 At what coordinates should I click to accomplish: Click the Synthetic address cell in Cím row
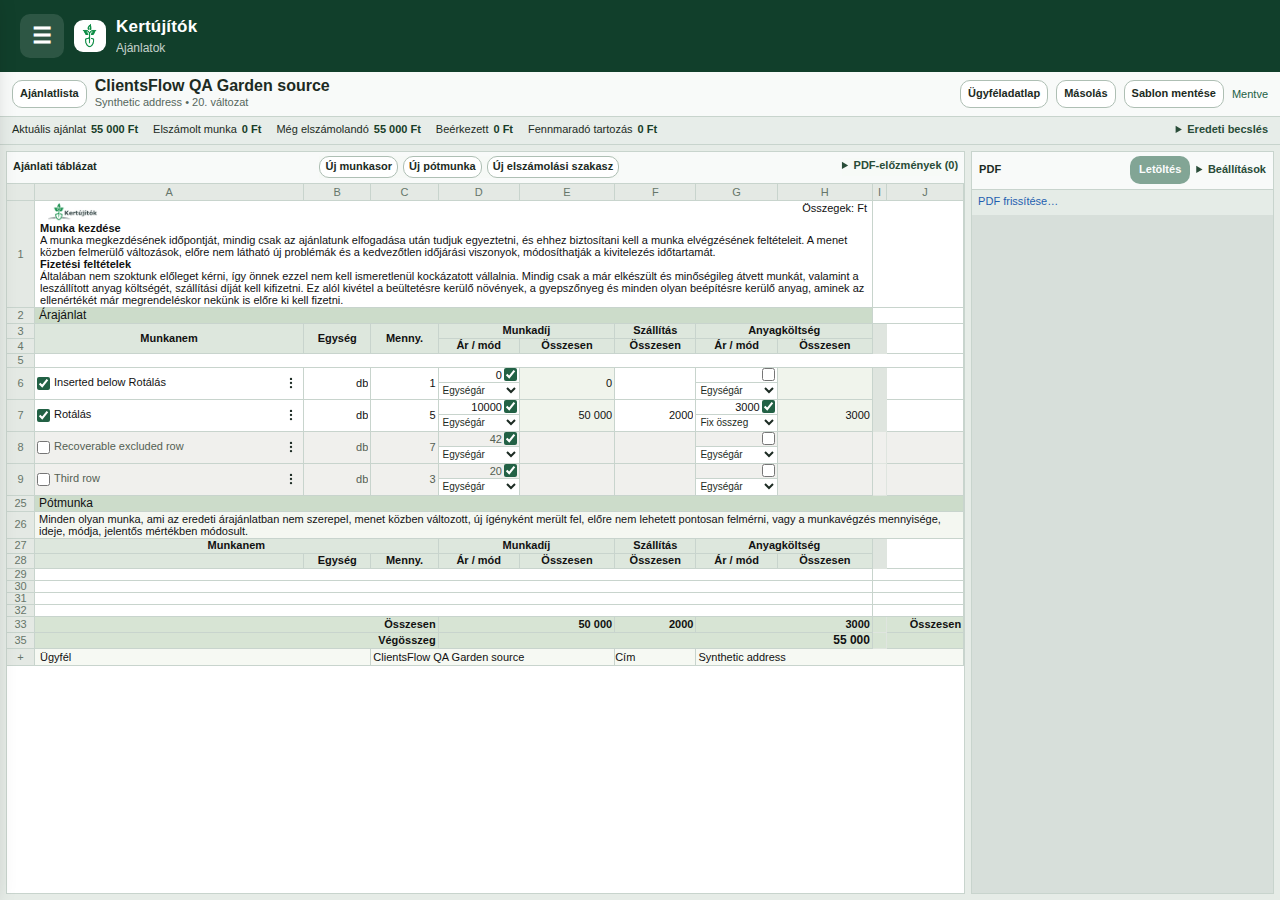coord(829,657)
